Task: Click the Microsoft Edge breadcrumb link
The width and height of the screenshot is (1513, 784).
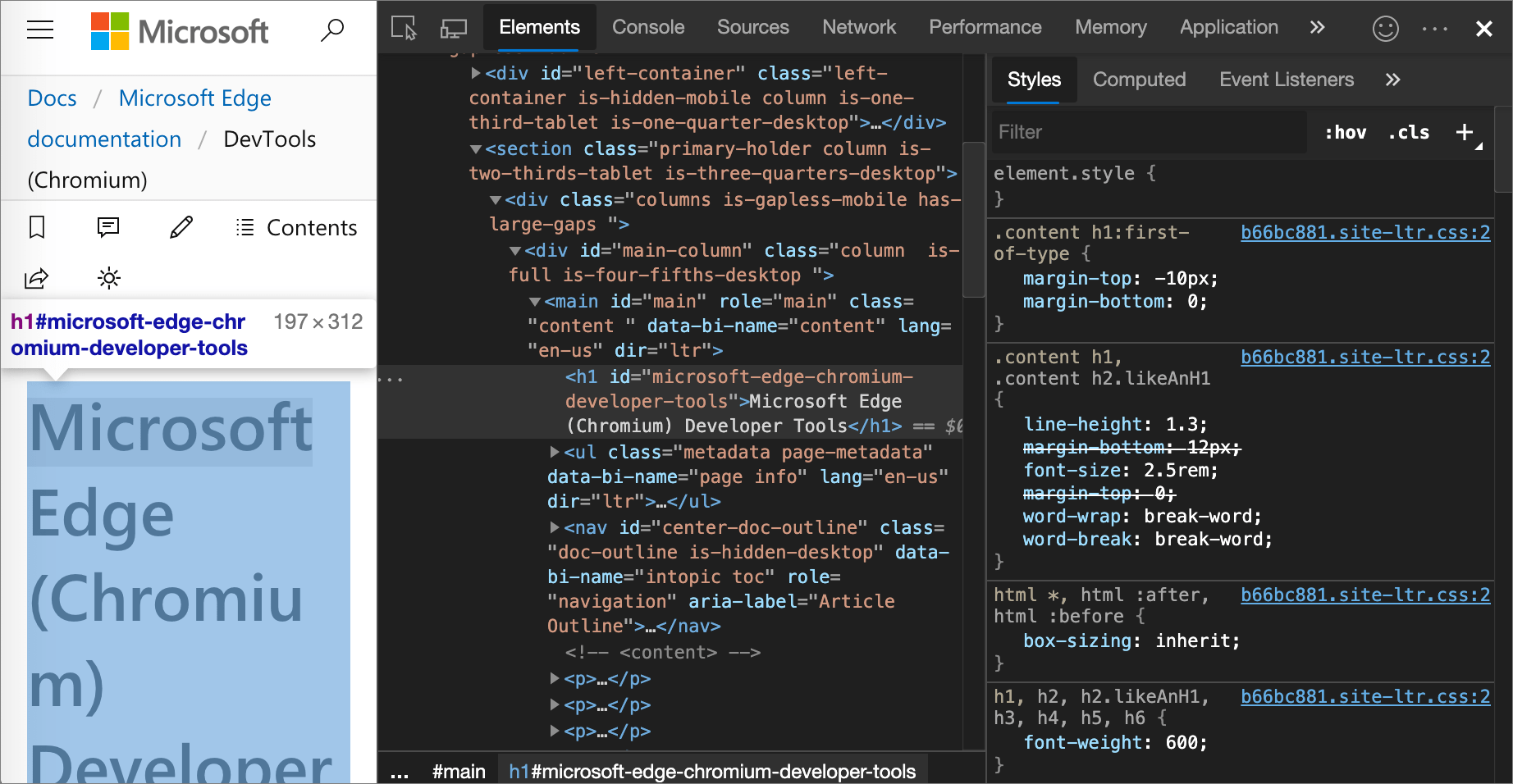Action: coord(194,98)
